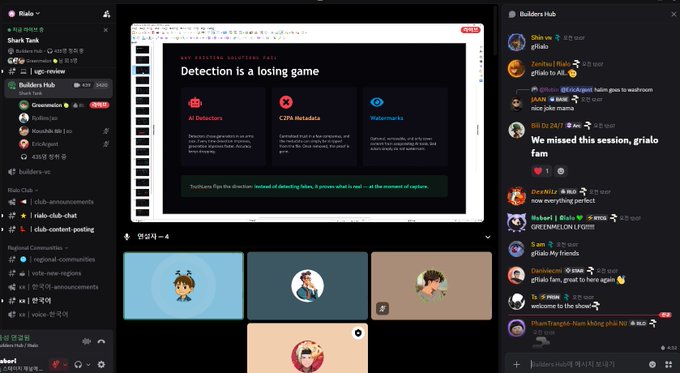Add a reaction to Bili's message
The width and height of the screenshot is (680, 373).
(561, 171)
